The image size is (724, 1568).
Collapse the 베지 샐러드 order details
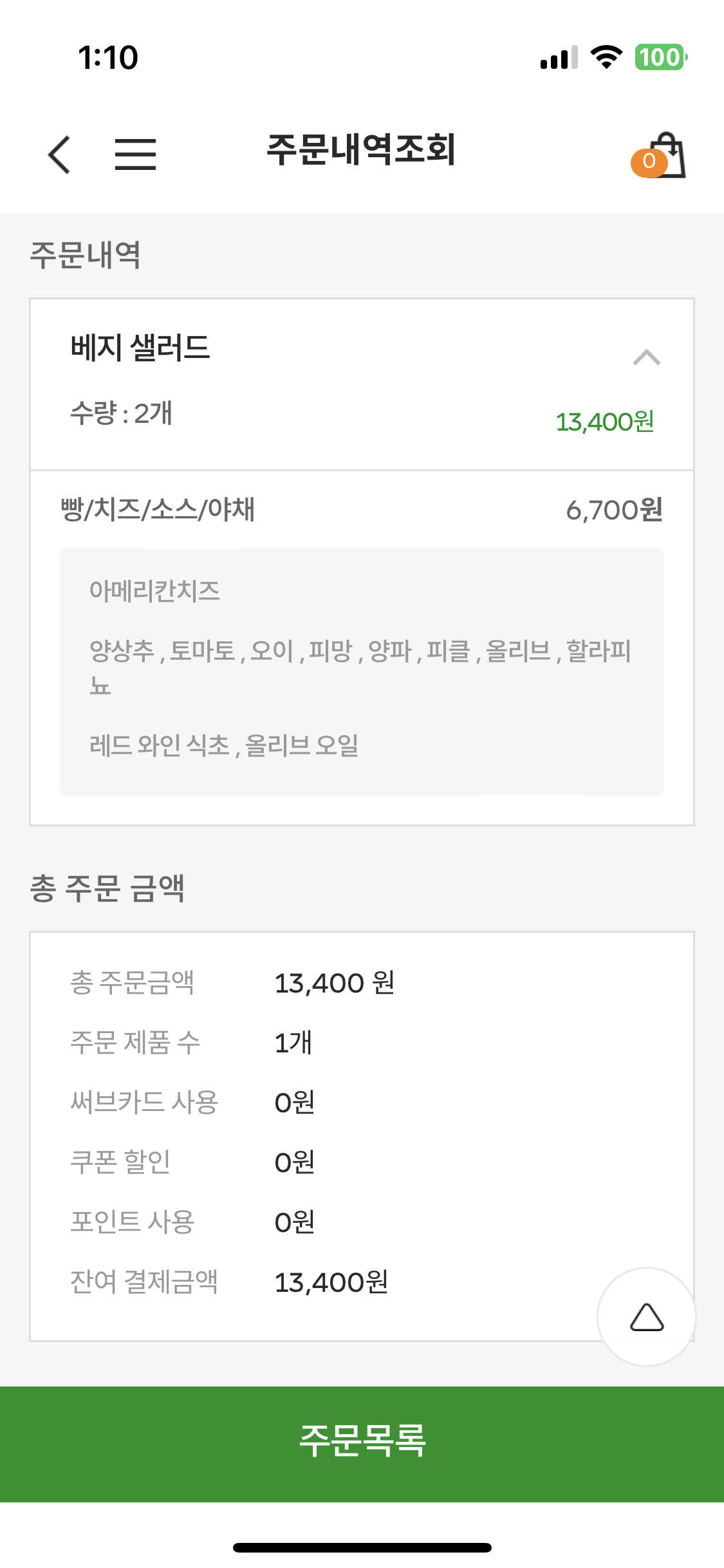(x=647, y=357)
